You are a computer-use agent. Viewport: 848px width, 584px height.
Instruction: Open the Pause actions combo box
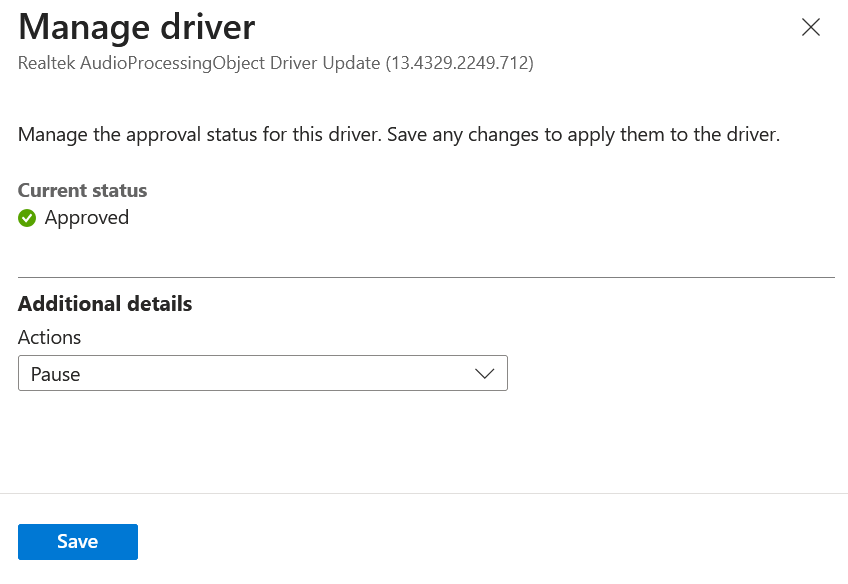tap(263, 373)
